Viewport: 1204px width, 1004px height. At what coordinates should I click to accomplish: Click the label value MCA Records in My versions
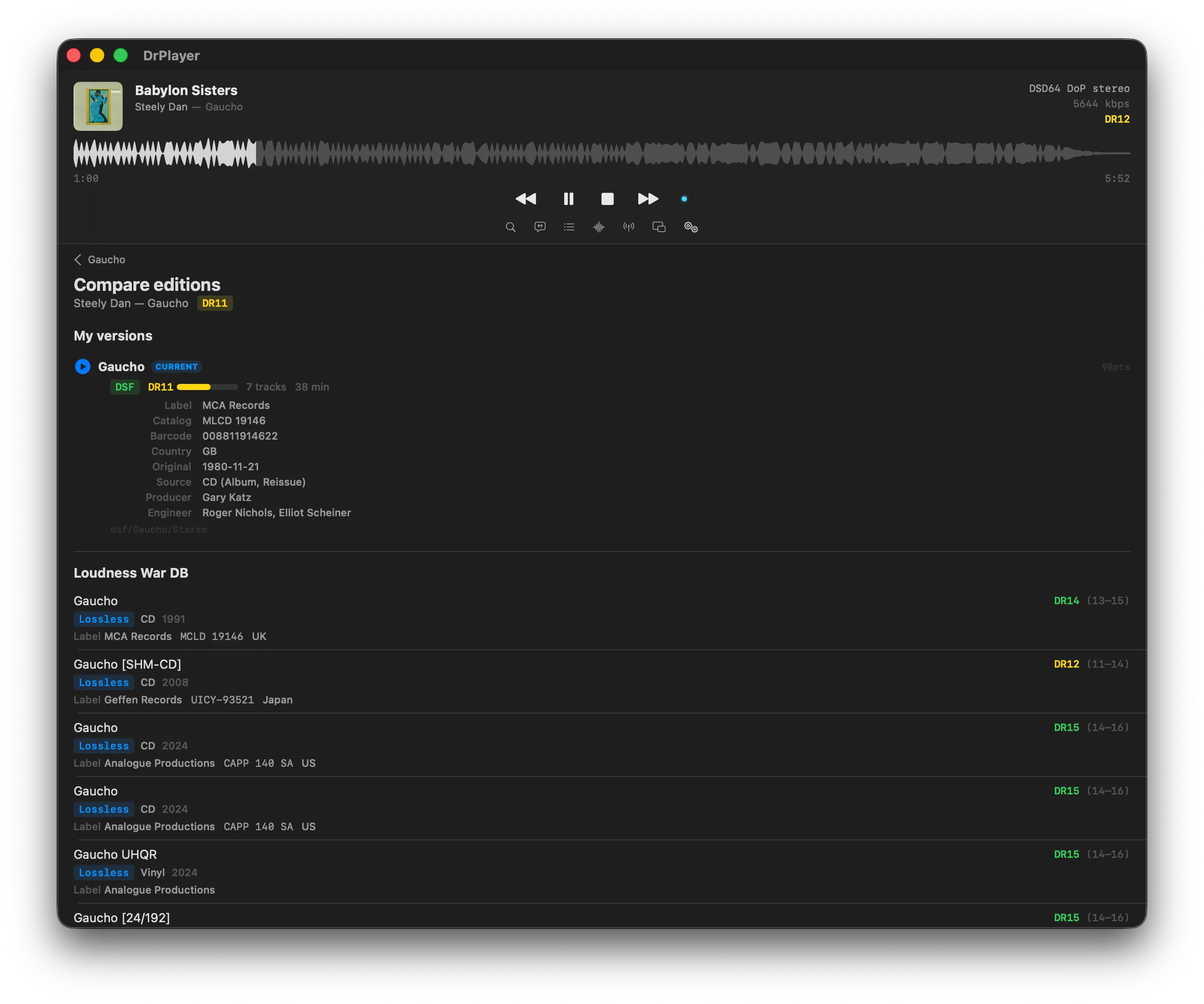coord(236,405)
